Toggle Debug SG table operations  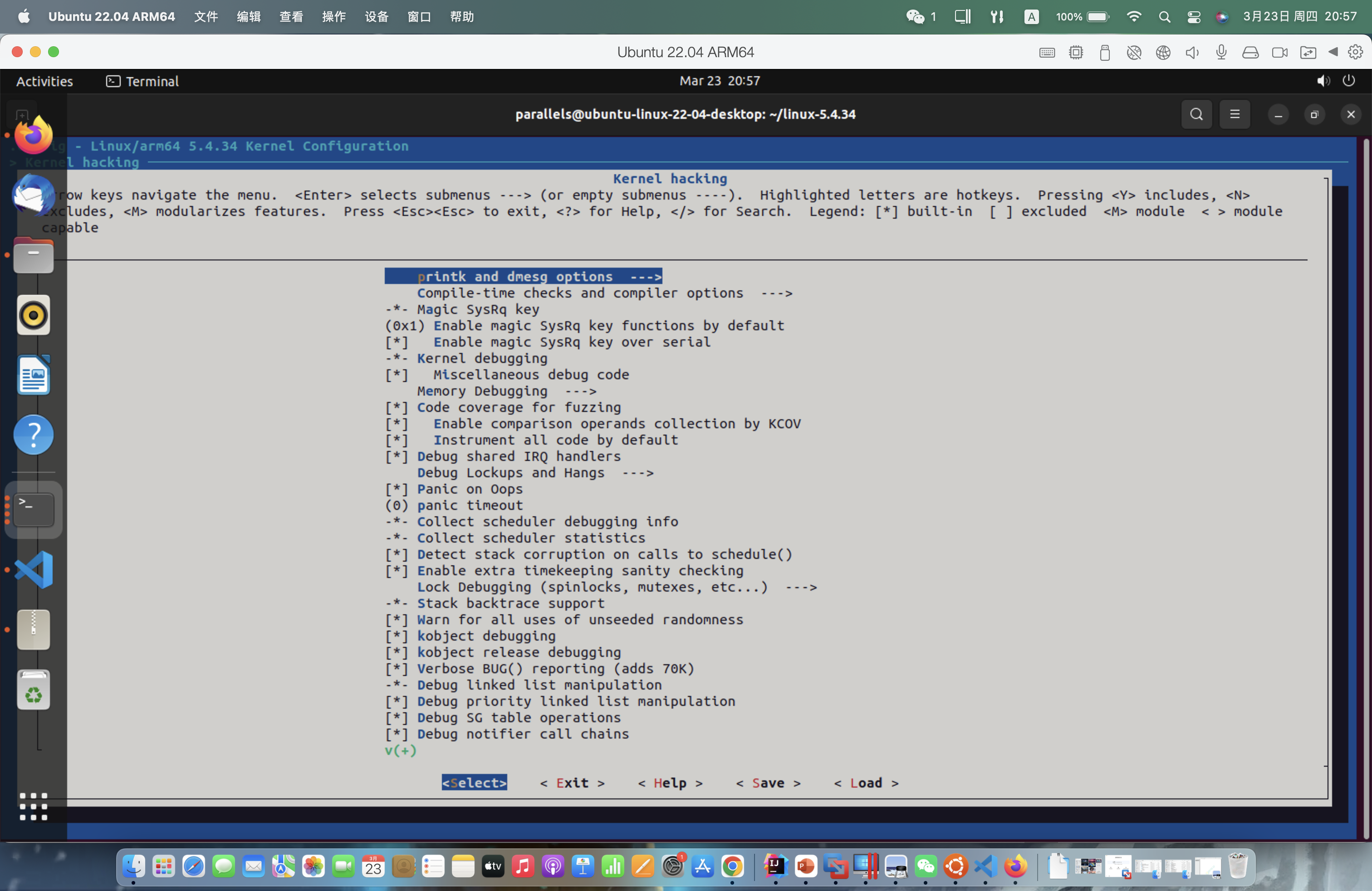click(x=503, y=718)
